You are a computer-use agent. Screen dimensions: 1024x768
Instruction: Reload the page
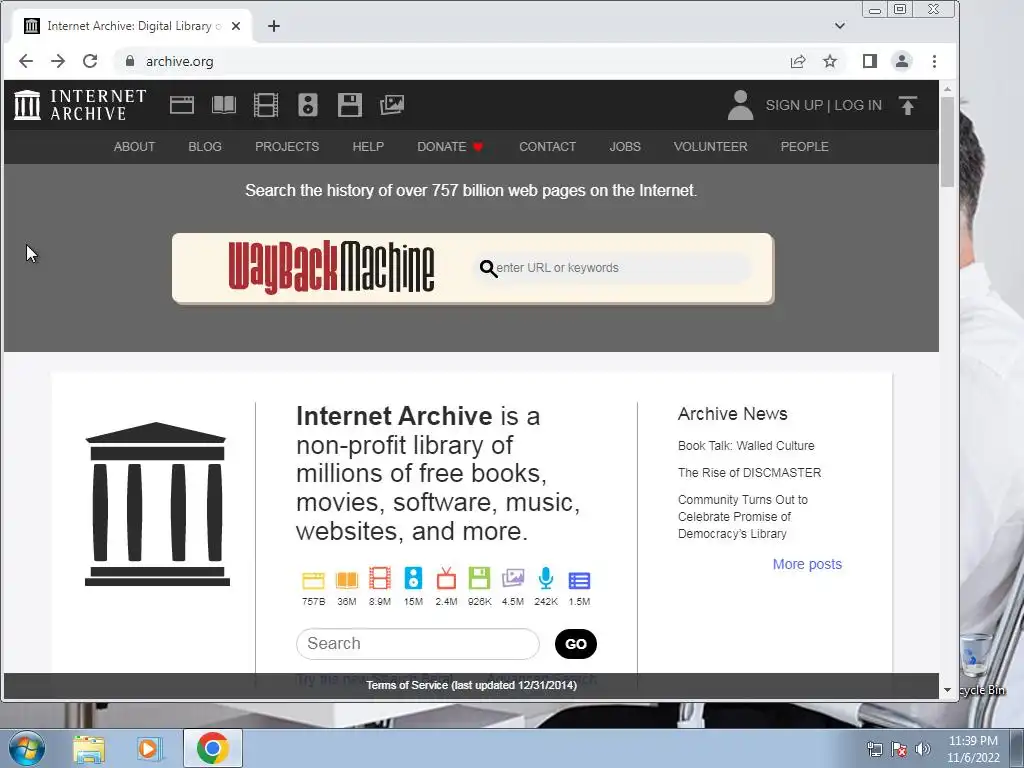[x=90, y=61]
